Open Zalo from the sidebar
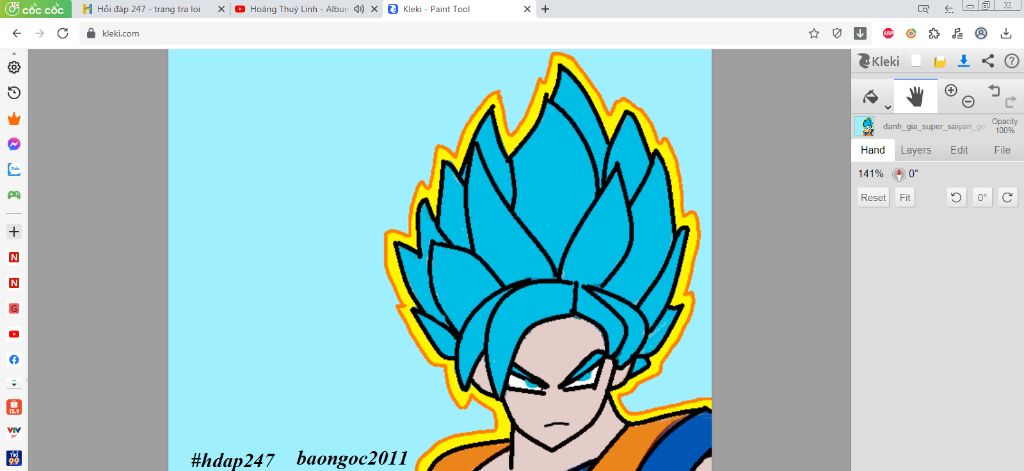 tap(14, 169)
